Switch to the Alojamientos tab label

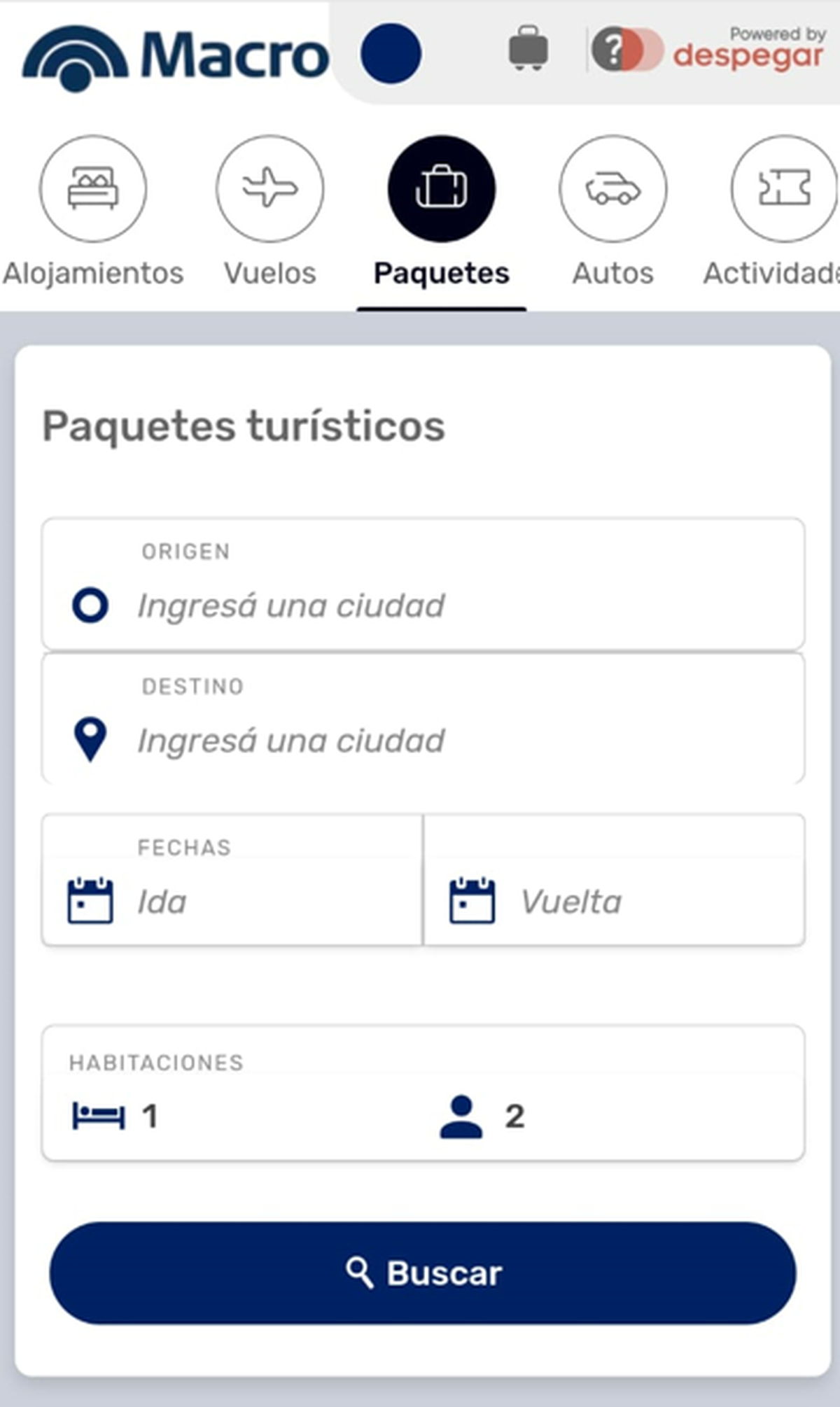point(93,273)
